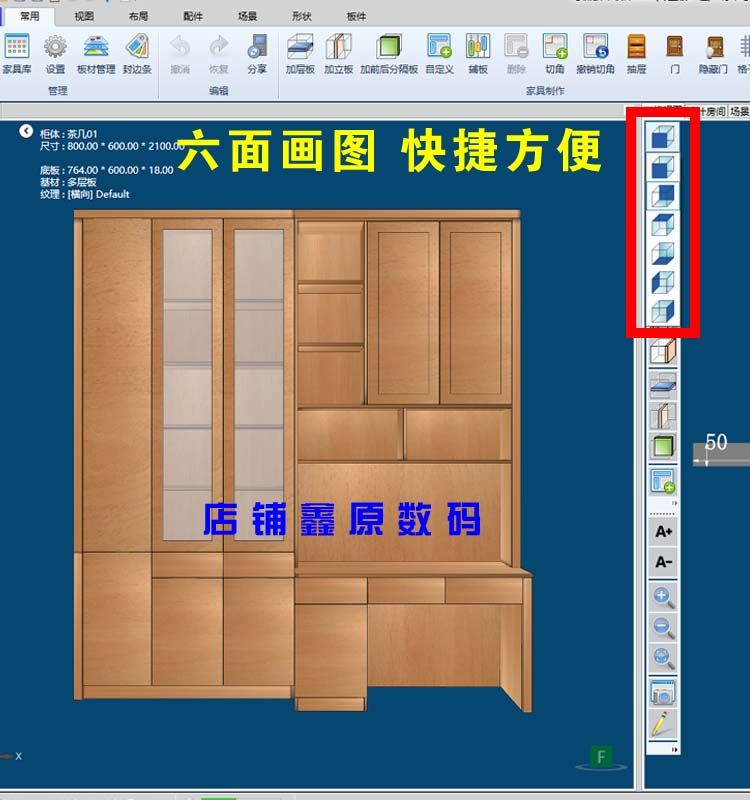The width and height of the screenshot is (750, 800).
Task: Click the zoom in magnifier icon
Action: click(x=663, y=598)
